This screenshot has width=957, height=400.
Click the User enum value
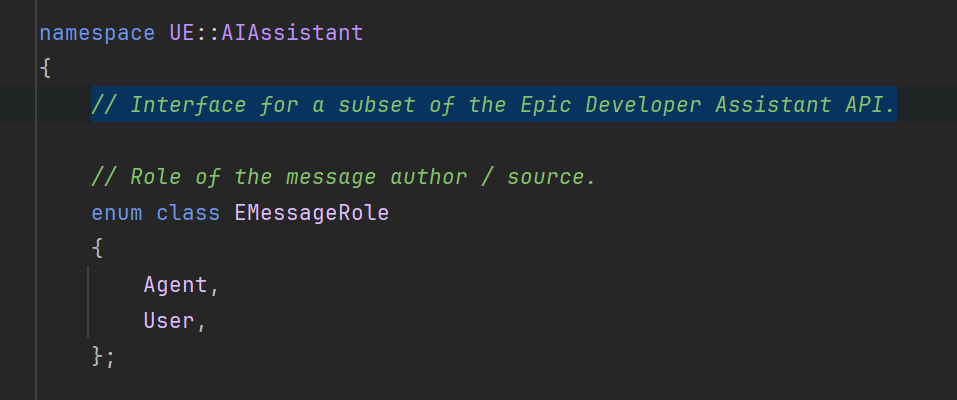coord(169,321)
